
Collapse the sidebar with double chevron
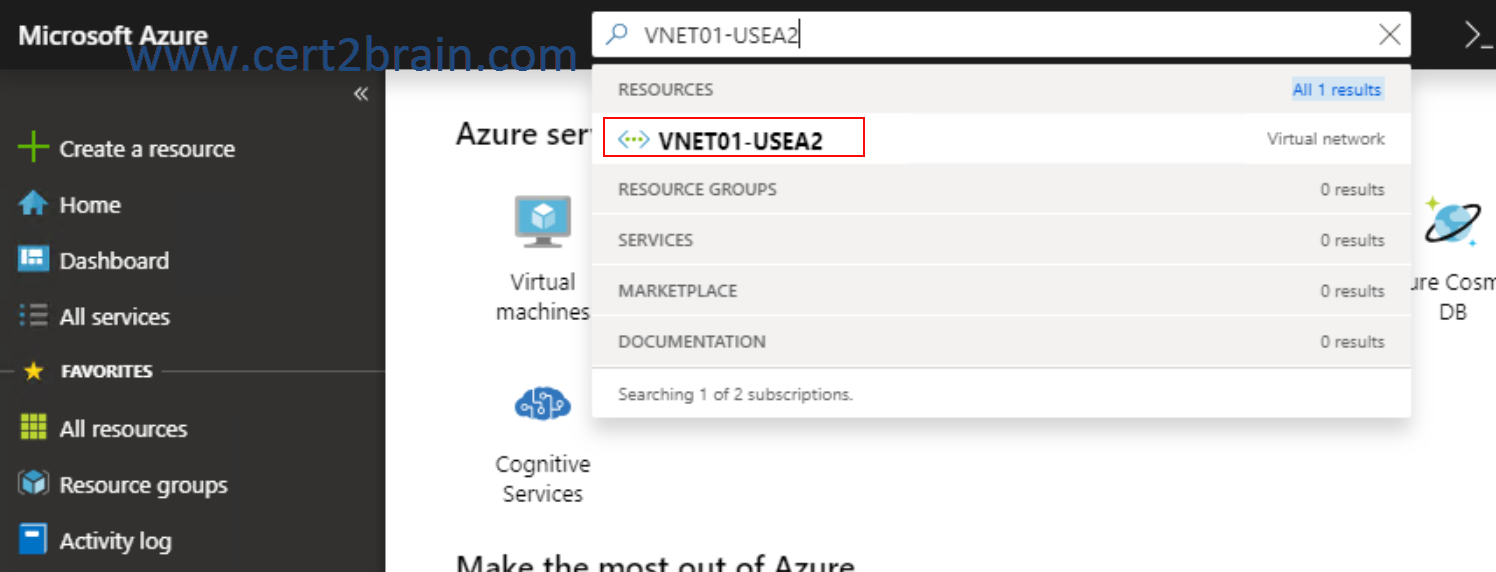click(361, 94)
